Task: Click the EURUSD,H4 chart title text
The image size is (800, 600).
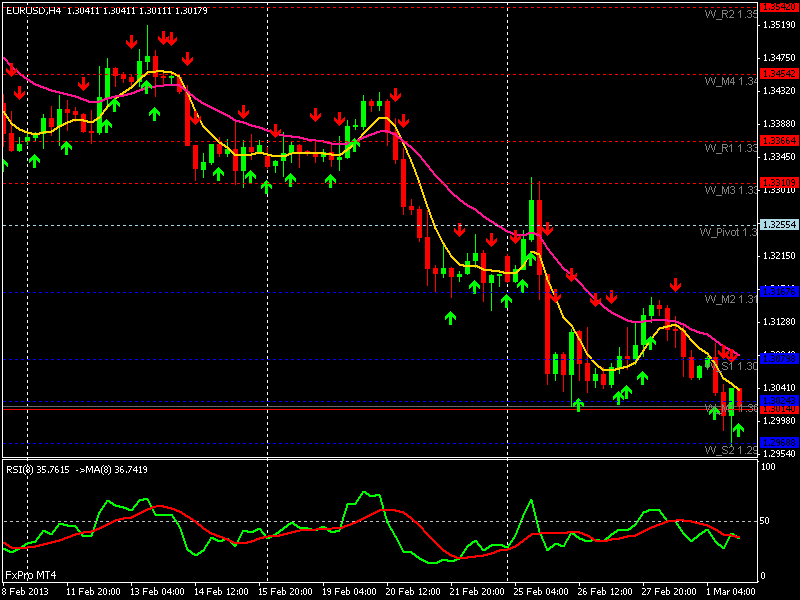Action: [34, 10]
